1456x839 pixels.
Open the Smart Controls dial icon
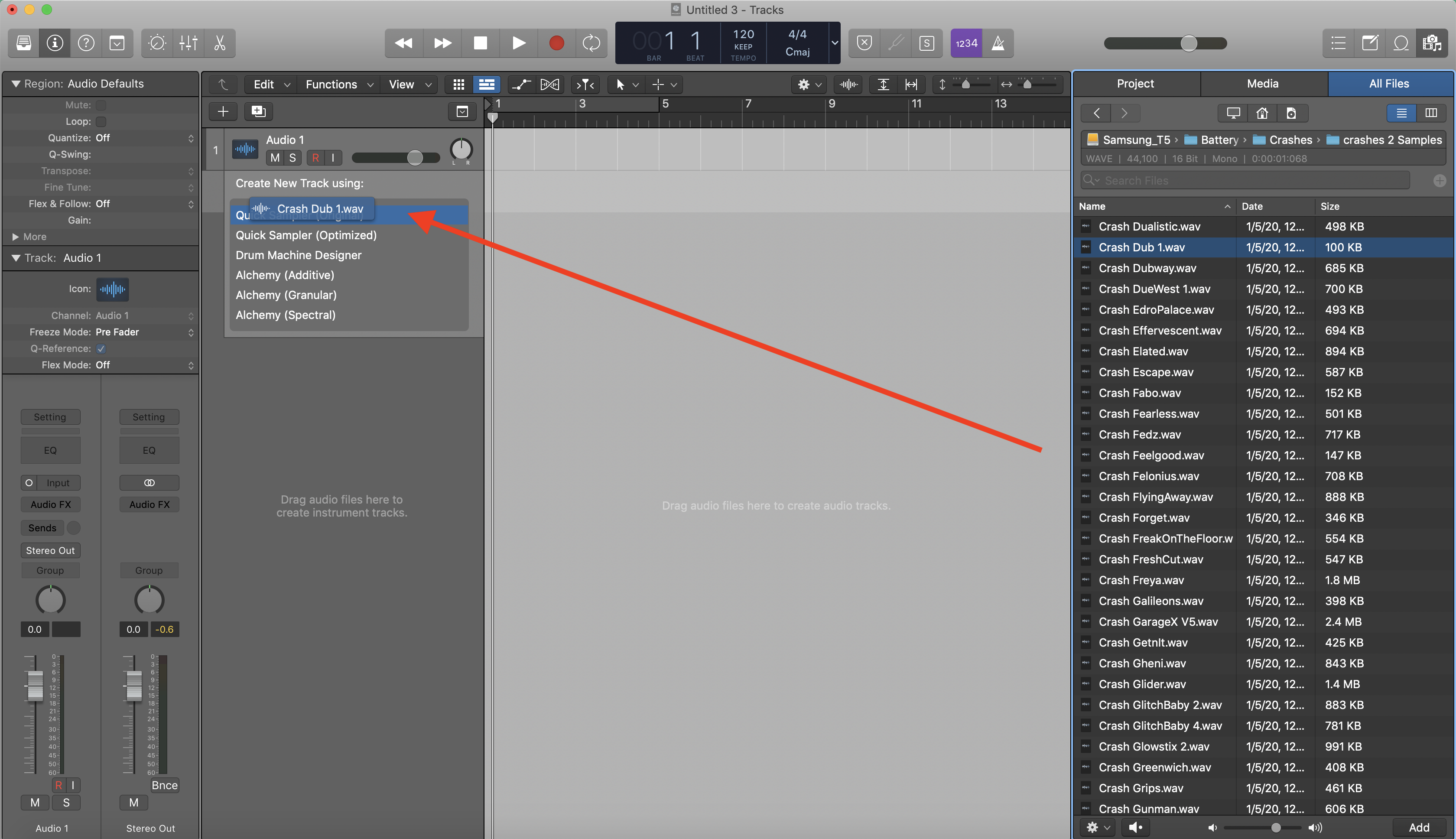tap(157, 42)
